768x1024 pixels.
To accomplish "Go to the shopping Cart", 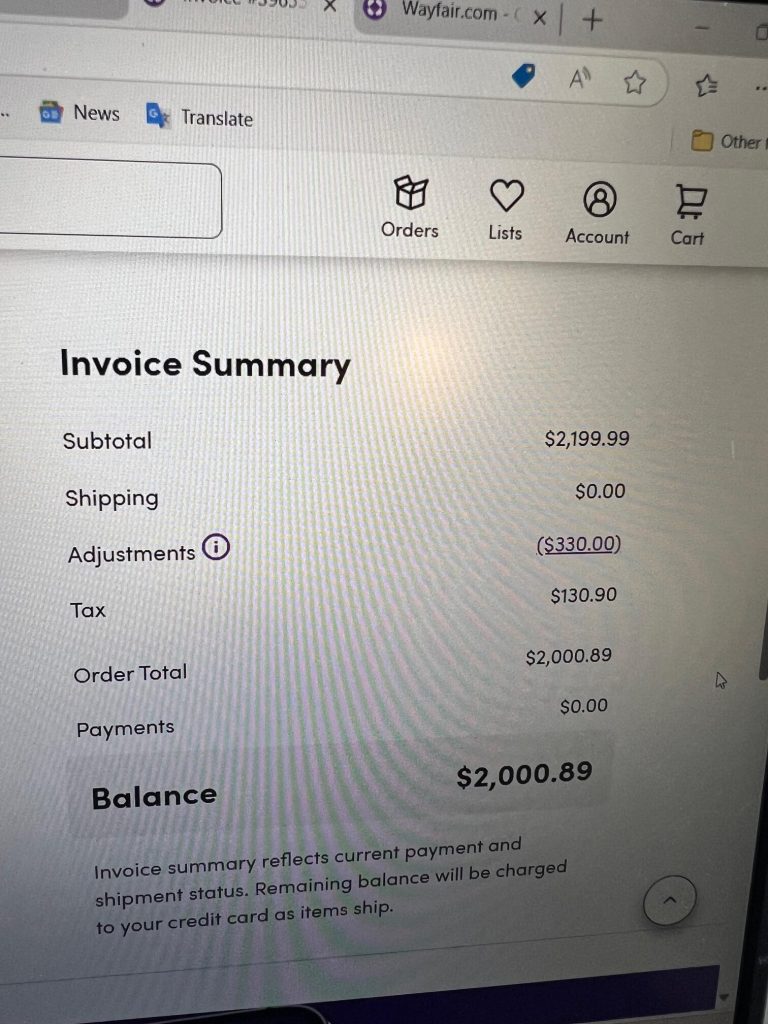I will 688,213.
